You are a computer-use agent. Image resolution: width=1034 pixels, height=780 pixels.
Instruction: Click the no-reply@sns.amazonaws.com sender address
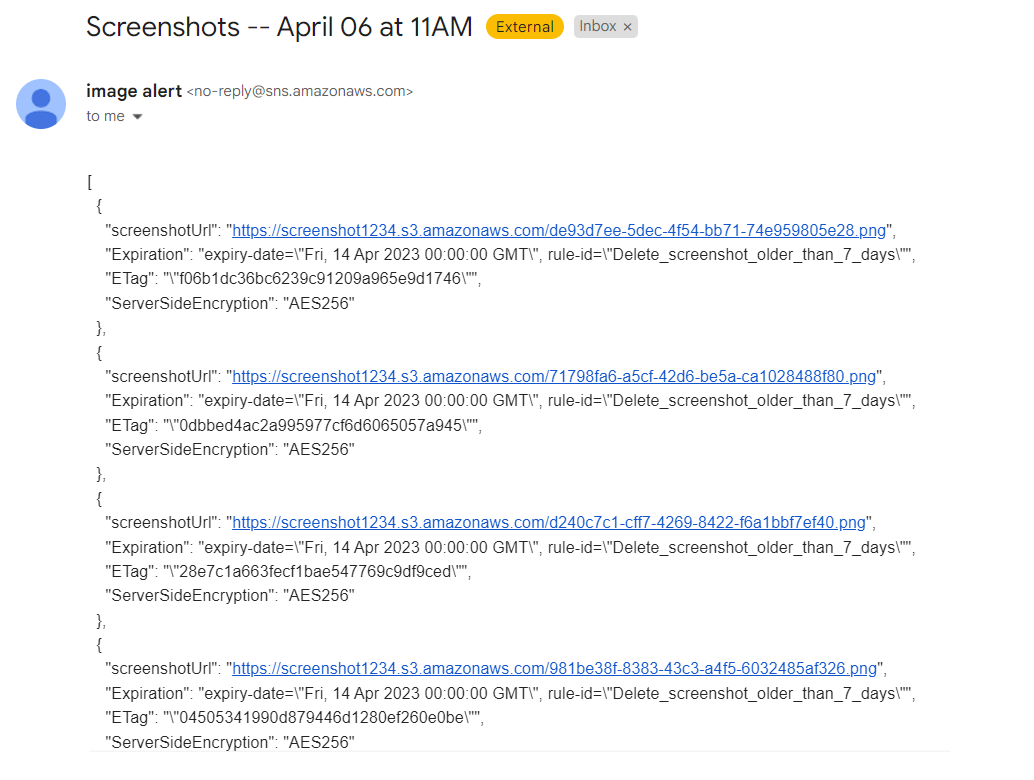pos(300,91)
